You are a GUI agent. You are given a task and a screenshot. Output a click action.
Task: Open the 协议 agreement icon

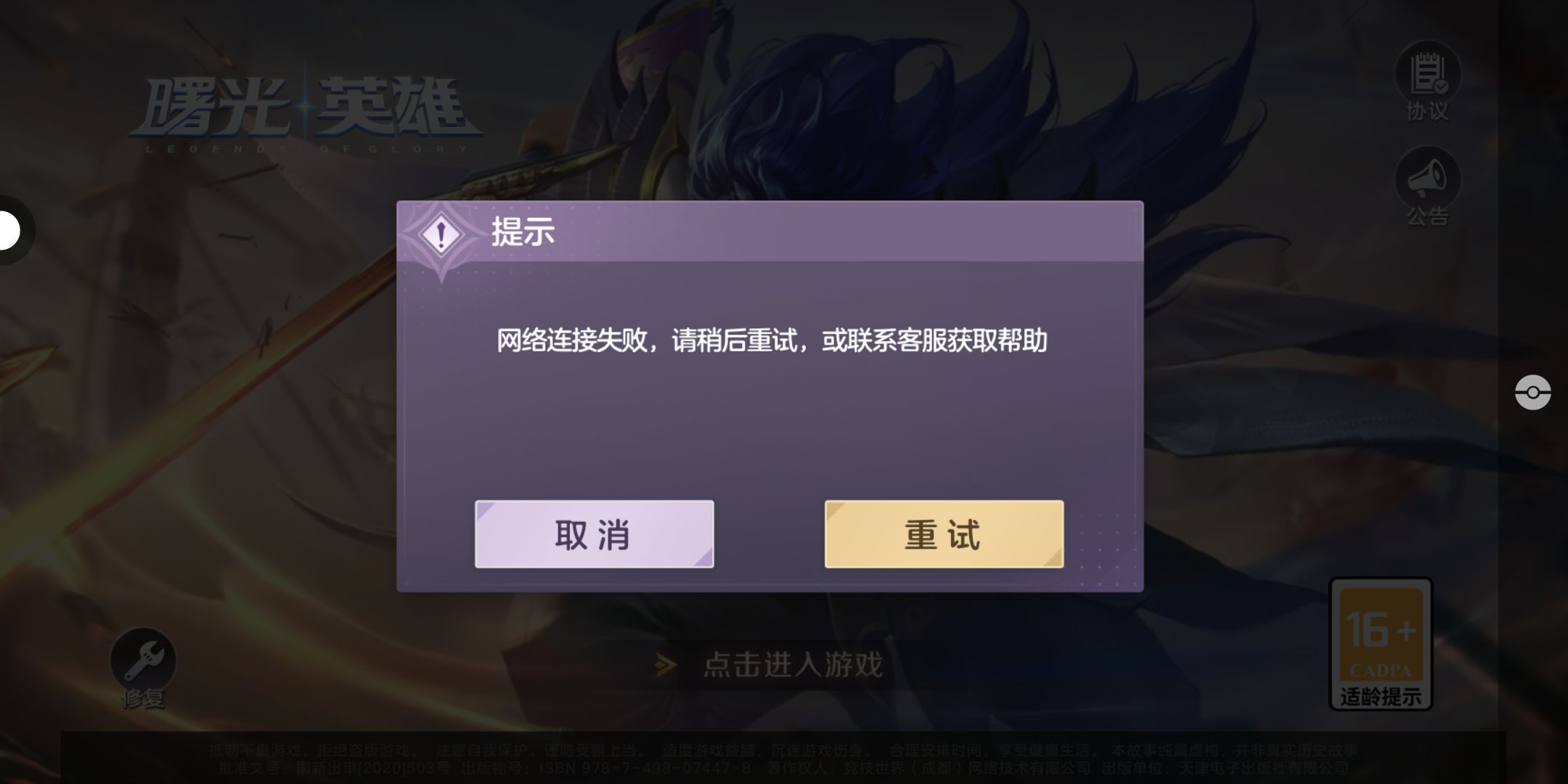click(1428, 73)
